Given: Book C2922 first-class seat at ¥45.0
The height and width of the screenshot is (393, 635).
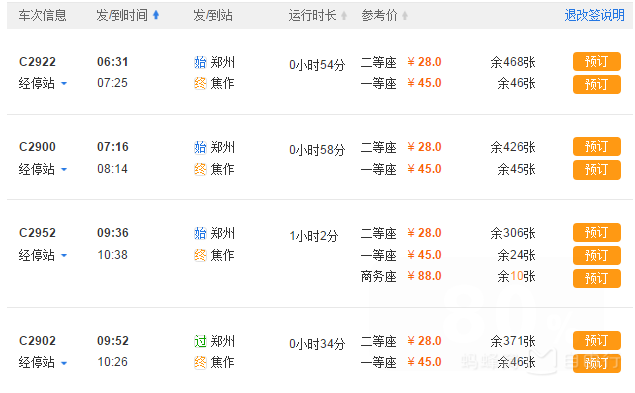Looking at the screenshot, I should pos(597,84).
